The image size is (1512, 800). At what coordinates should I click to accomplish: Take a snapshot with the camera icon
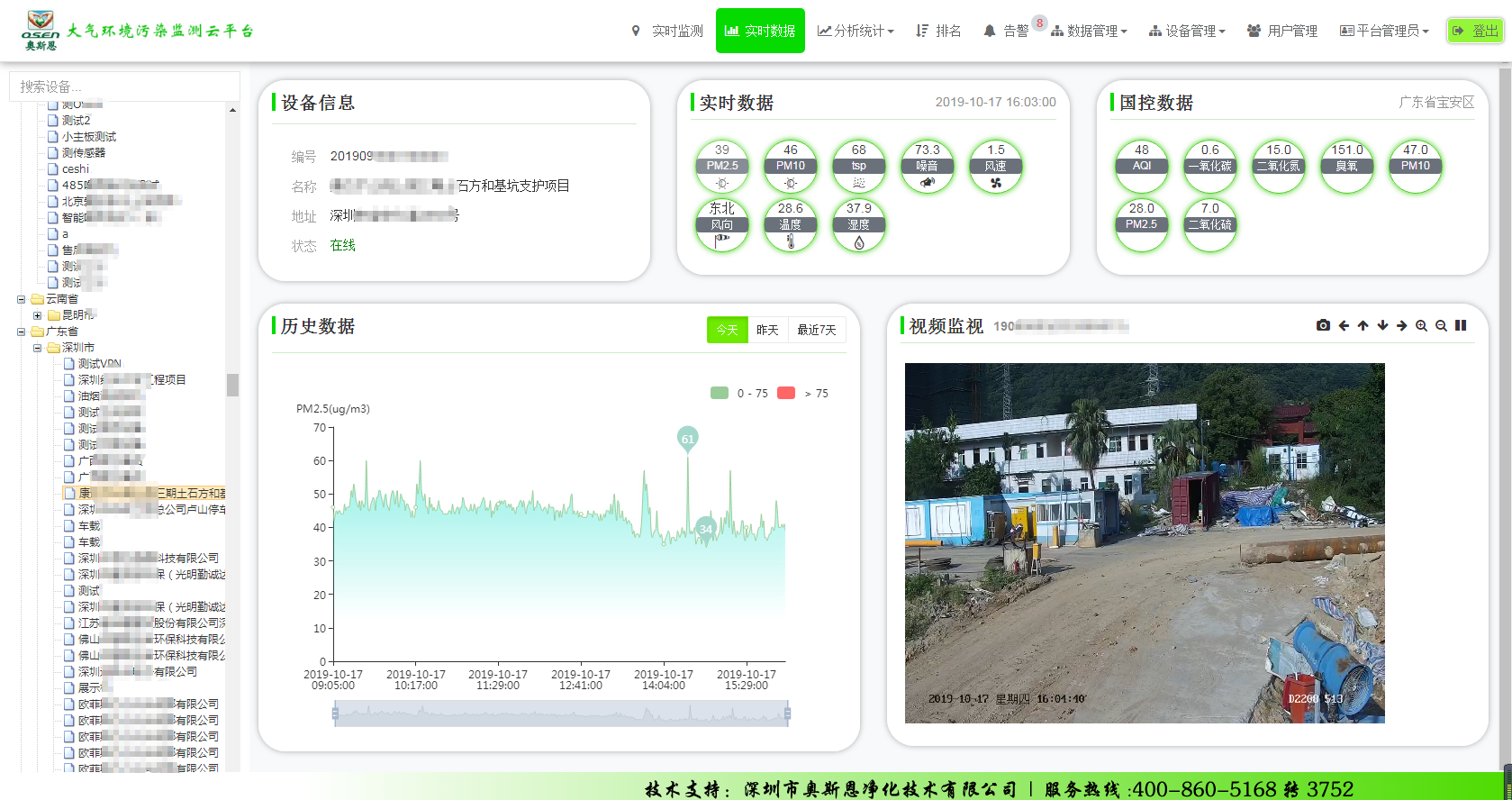1323,325
